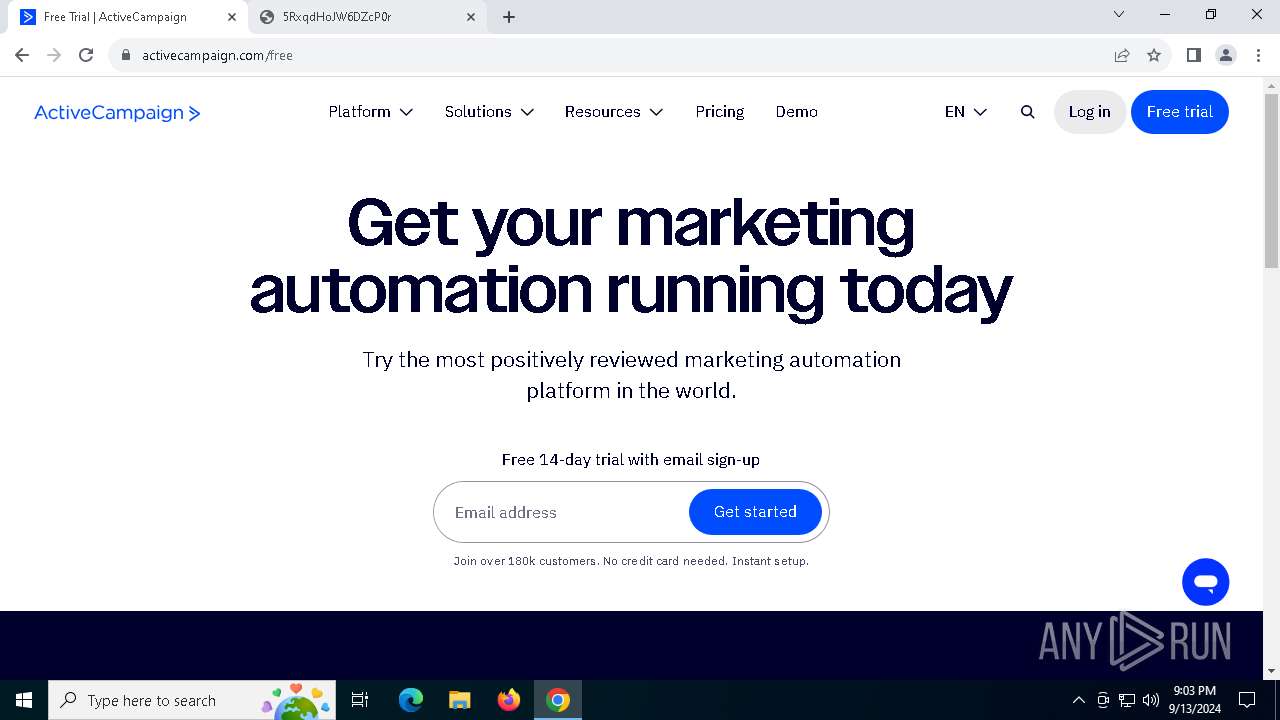Viewport: 1280px width, 720px height.
Task: Click the ActiveCampaign logo
Action: coord(117,113)
